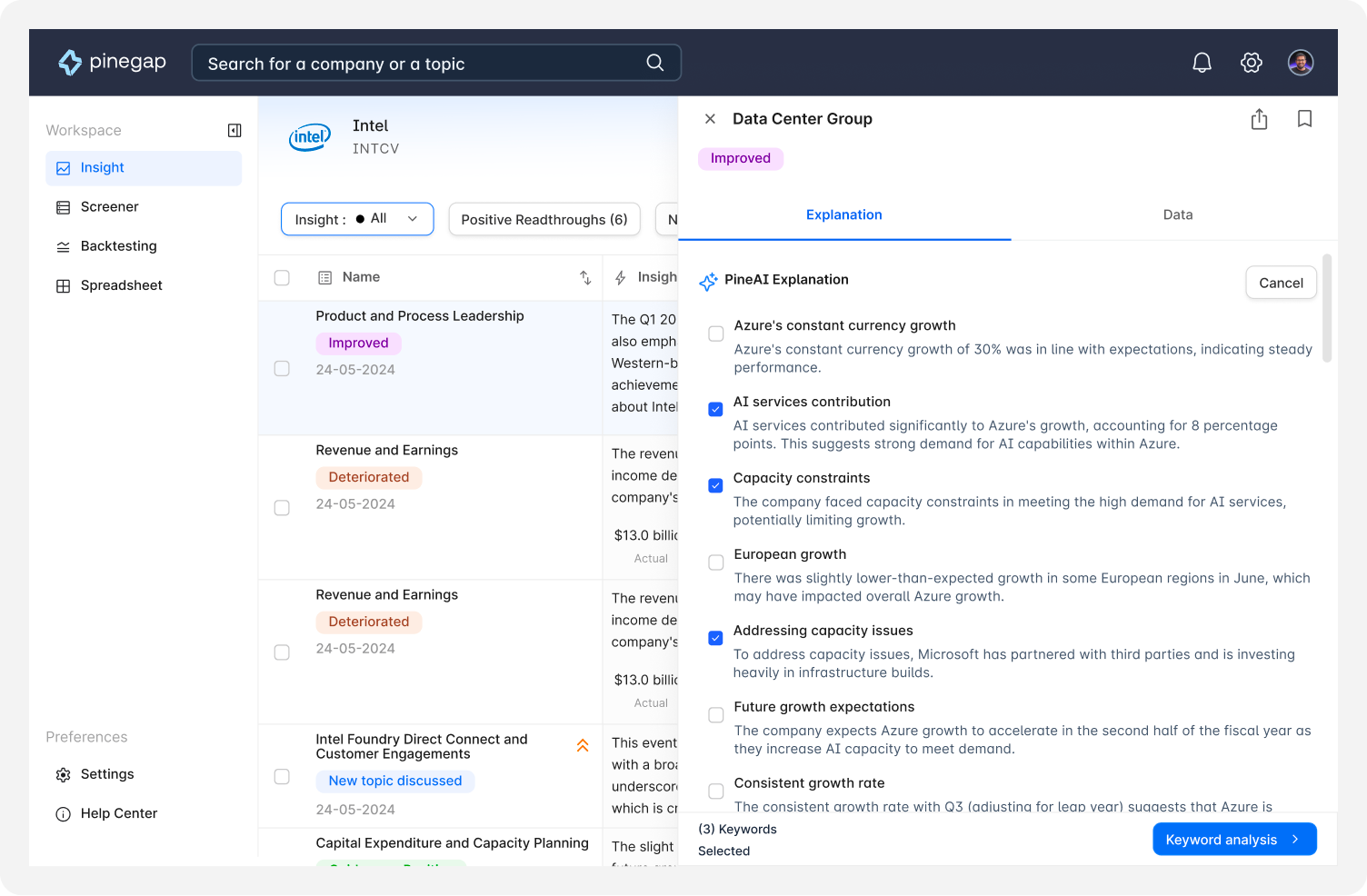The height and width of the screenshot is (896, 1367).
Task: Click the Help Center info icon
Action: 64,814
